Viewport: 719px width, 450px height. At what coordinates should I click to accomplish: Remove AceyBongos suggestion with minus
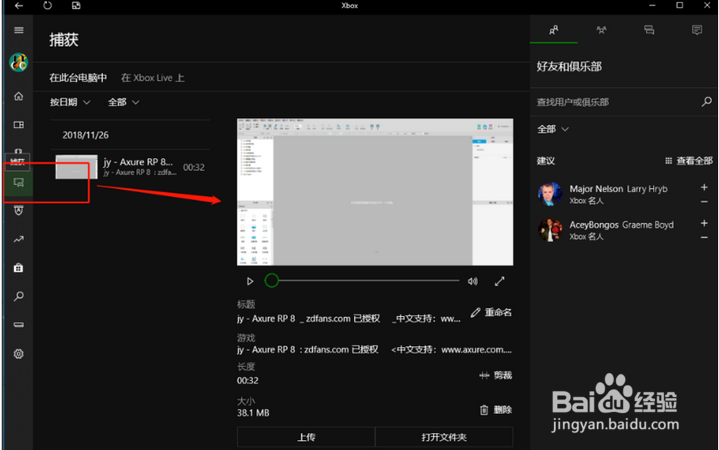704,237
